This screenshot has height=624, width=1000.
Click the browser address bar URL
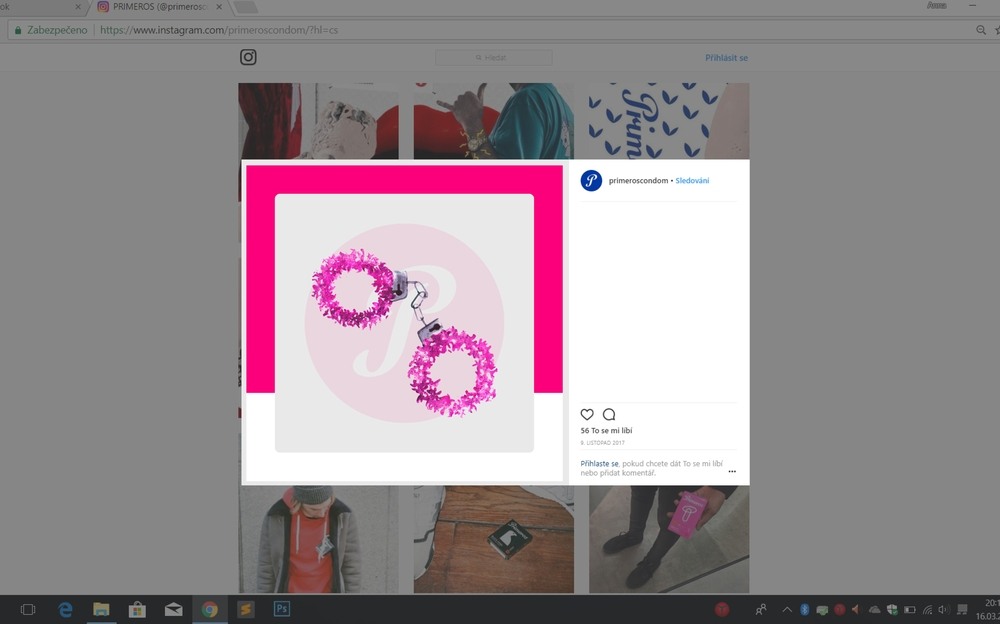[219, 30]
